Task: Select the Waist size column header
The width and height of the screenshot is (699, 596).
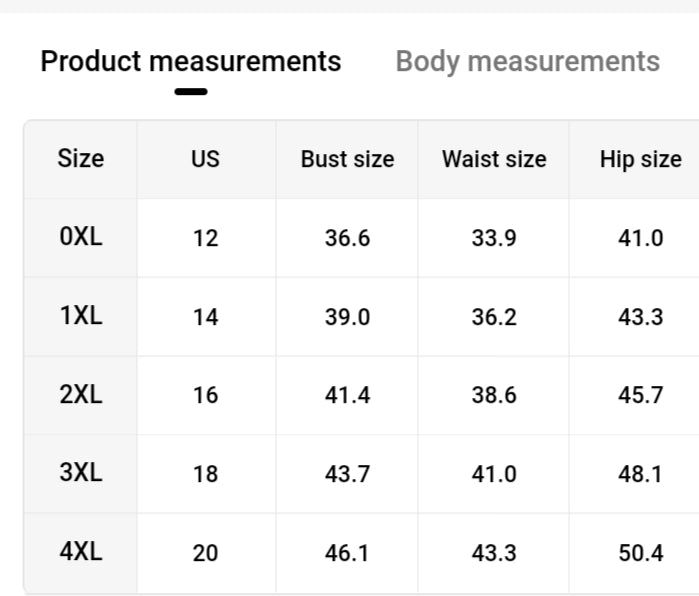Action: (x=494, y=159)
